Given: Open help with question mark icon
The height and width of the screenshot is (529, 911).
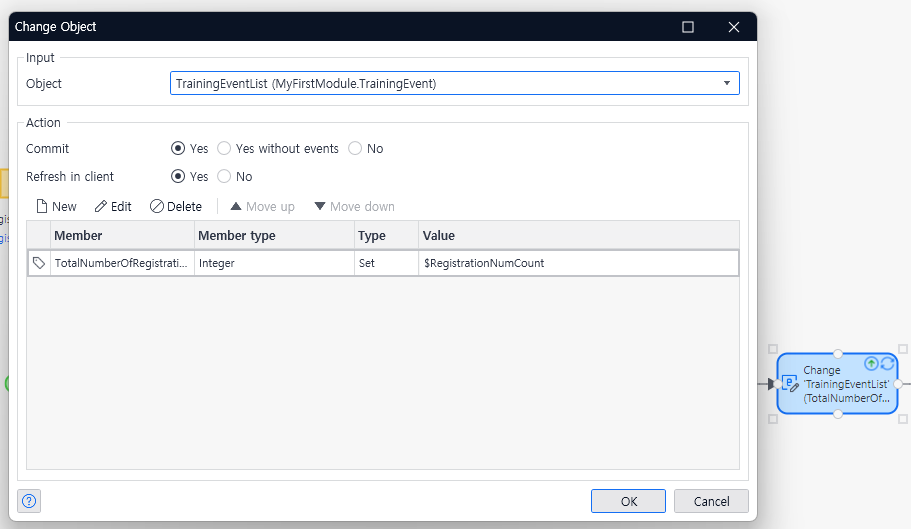Looking at the screenshot, I should point(29,501).
